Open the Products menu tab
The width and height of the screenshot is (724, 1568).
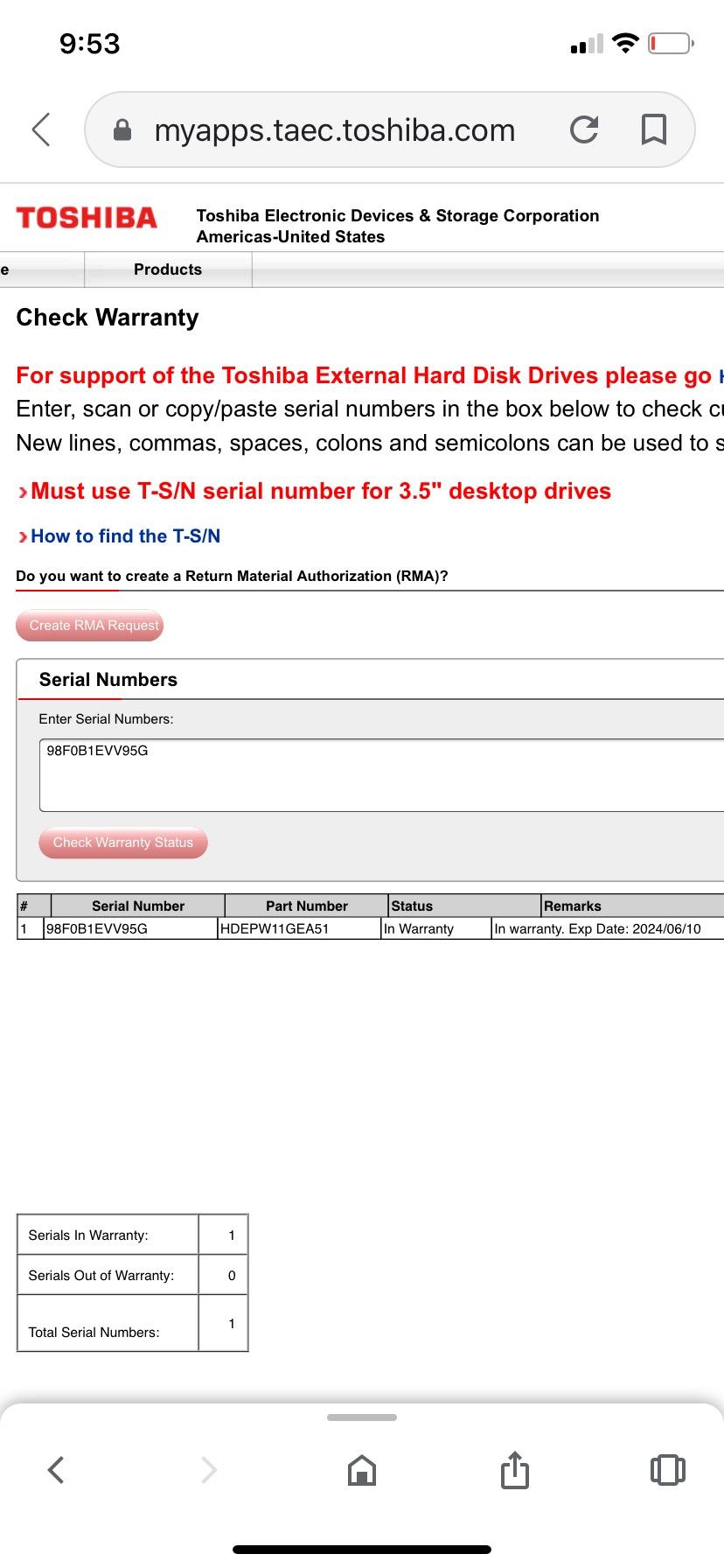click(168, 269)
